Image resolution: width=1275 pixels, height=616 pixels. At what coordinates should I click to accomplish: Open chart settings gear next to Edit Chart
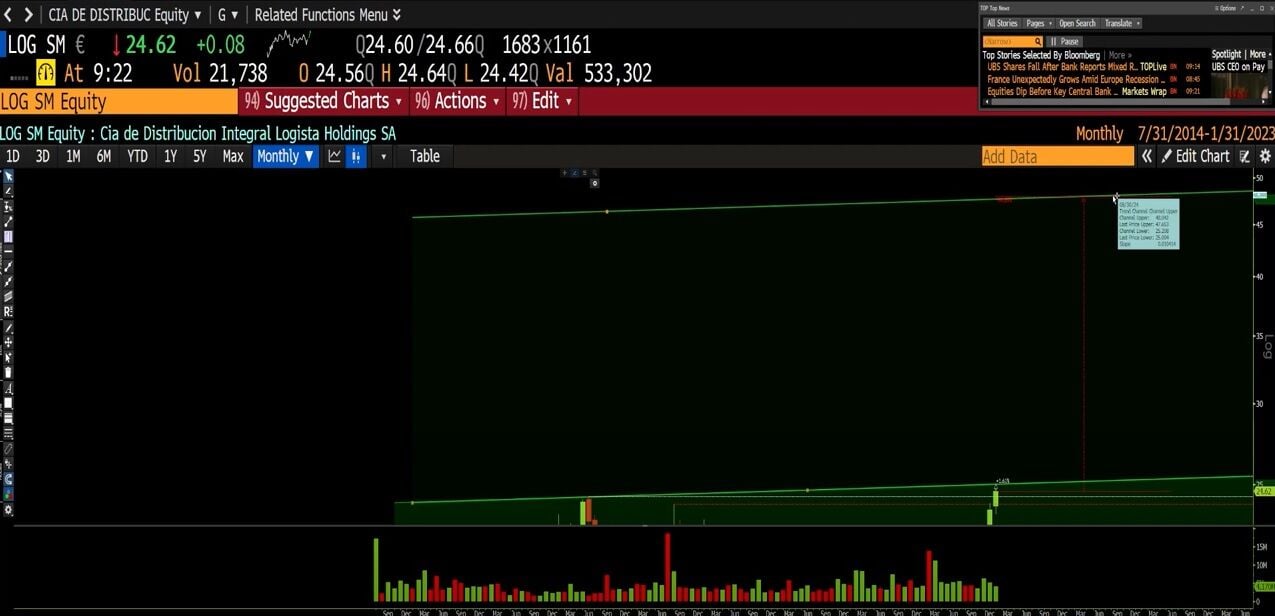point(1265,156)
